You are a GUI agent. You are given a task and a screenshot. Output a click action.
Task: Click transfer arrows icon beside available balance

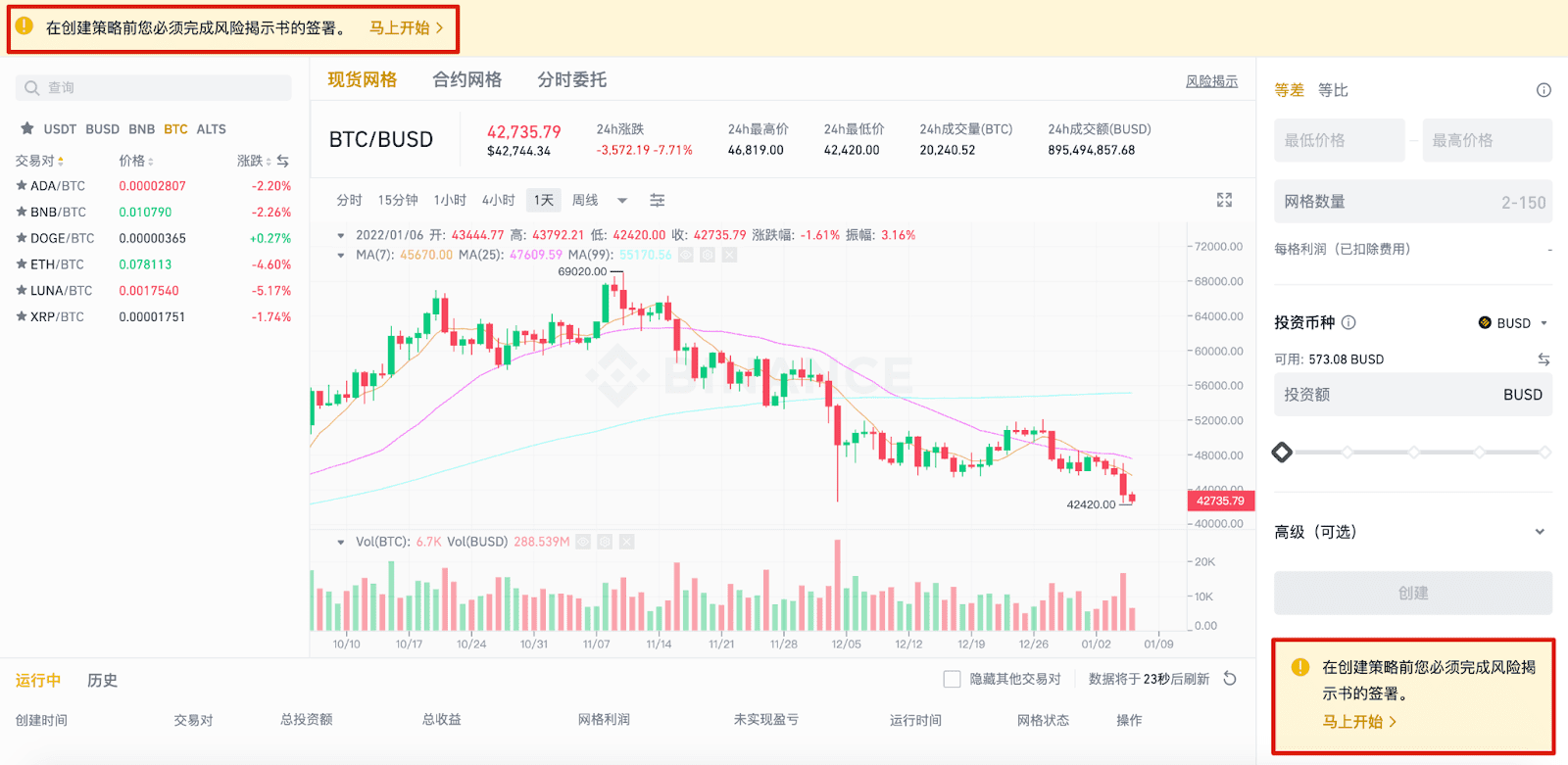pos(1543,359)
